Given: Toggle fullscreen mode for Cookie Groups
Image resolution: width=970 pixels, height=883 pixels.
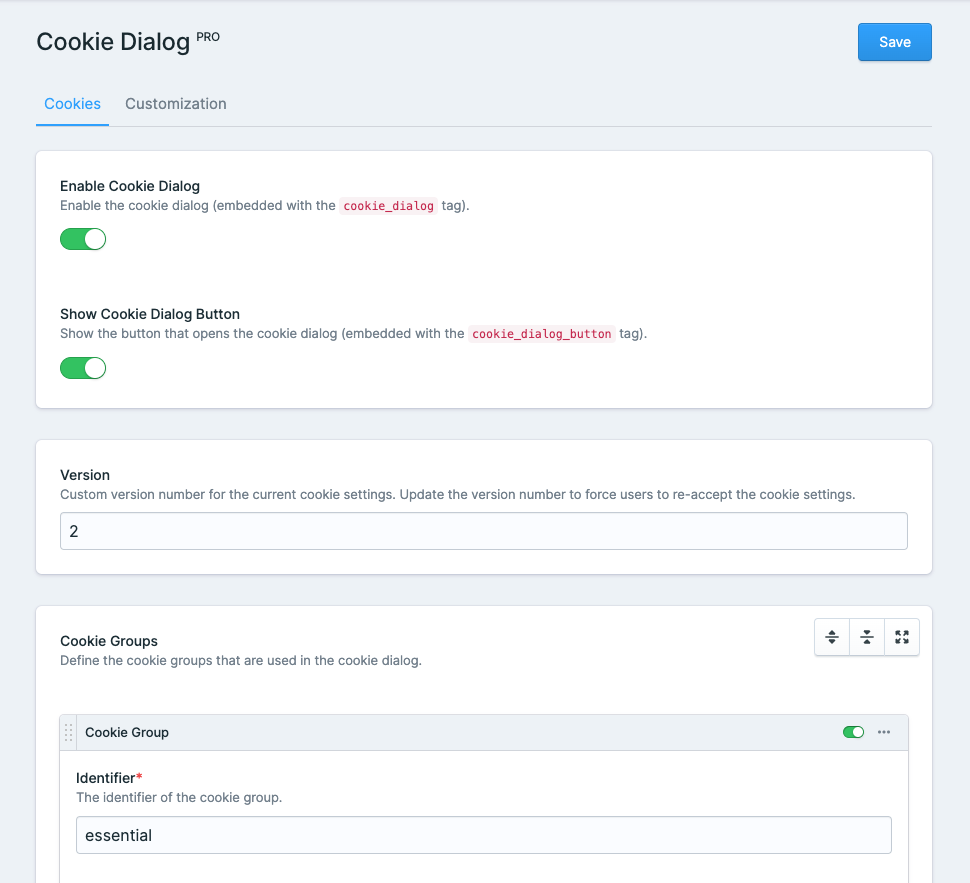Looking at the screenshot, I should [x=902, y=637].
